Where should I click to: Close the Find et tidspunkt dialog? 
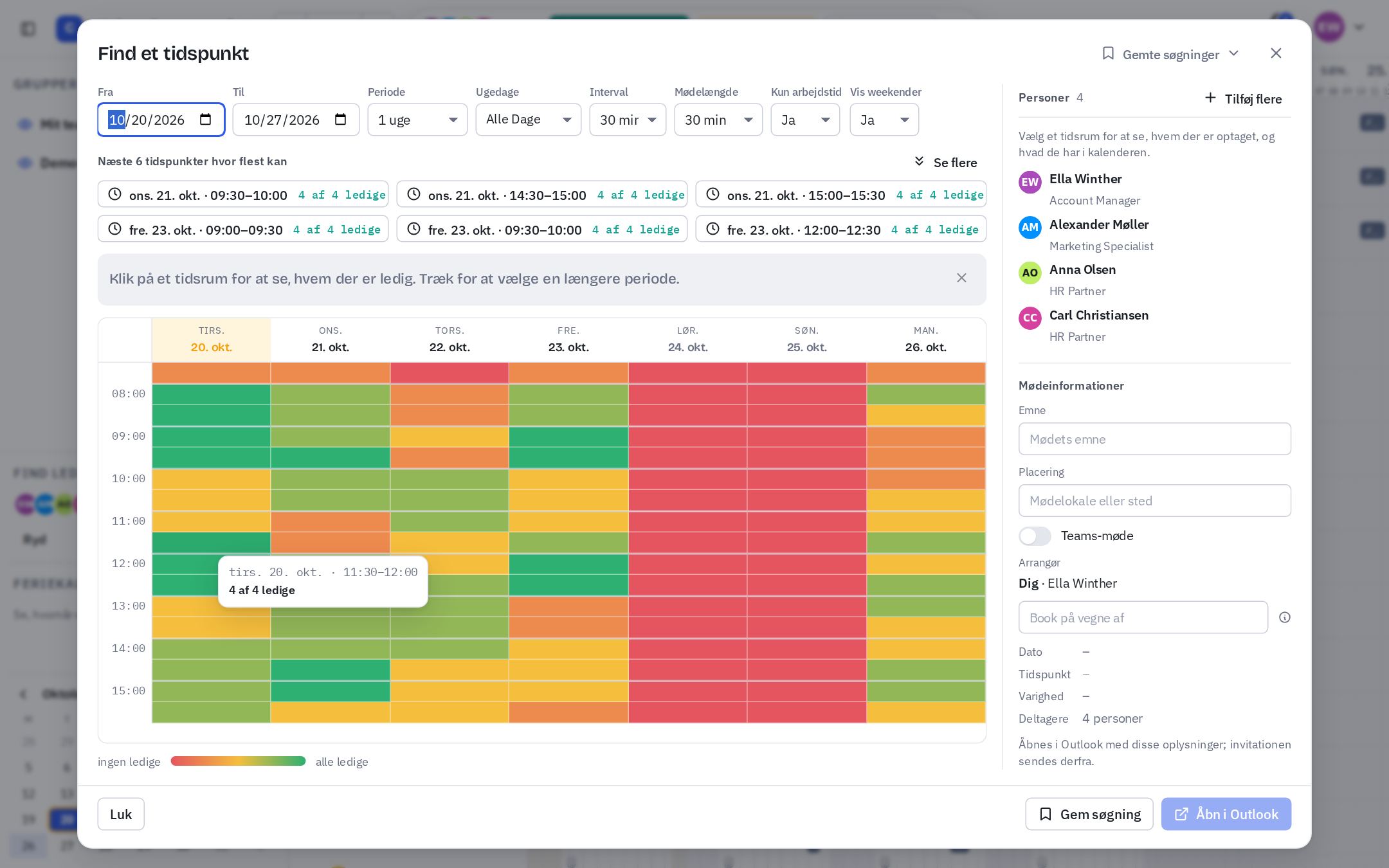(1276, 53)
